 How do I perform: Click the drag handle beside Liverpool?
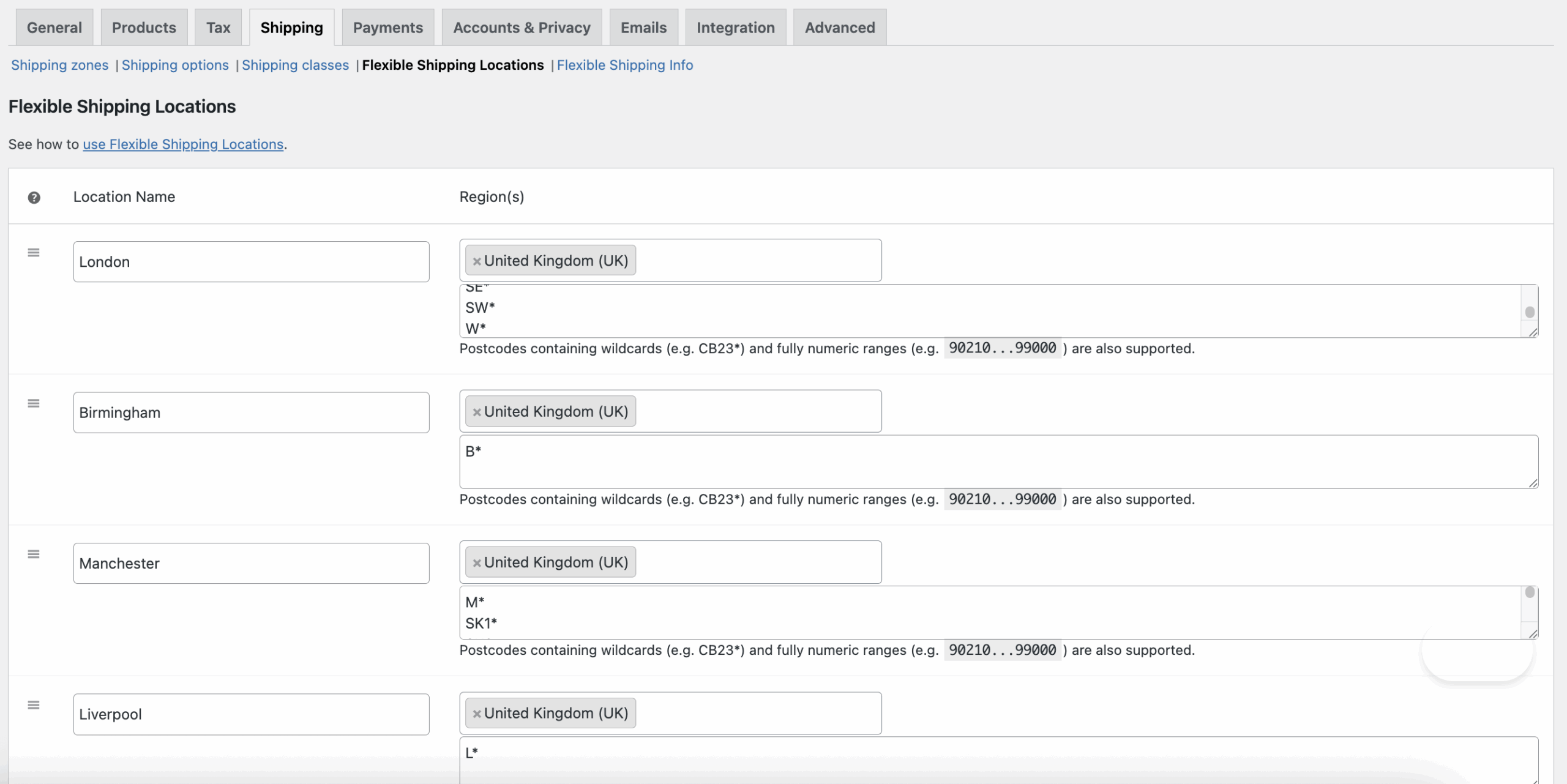[x=34, y=704]
